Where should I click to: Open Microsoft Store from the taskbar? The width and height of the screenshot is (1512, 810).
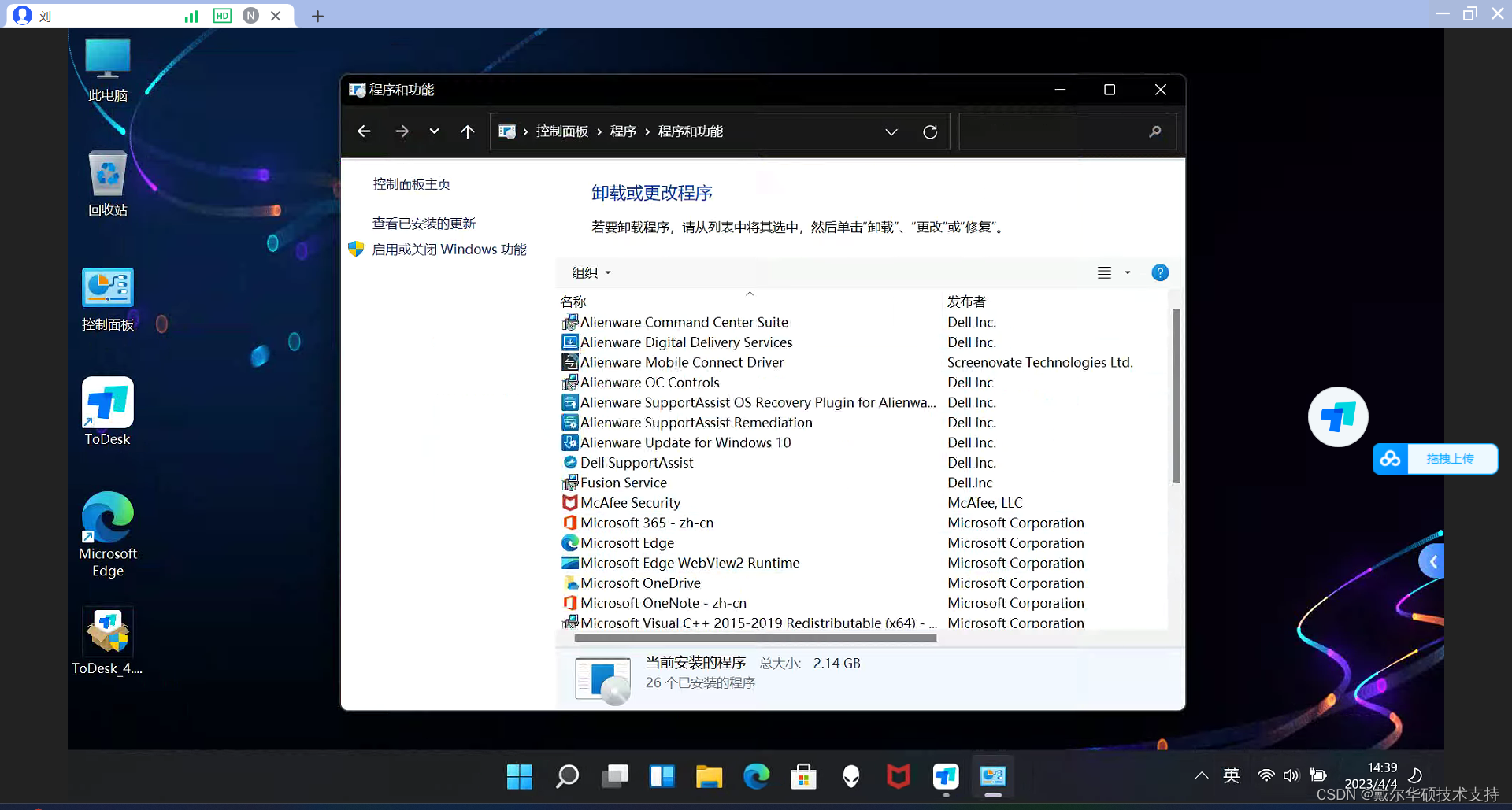803,776
